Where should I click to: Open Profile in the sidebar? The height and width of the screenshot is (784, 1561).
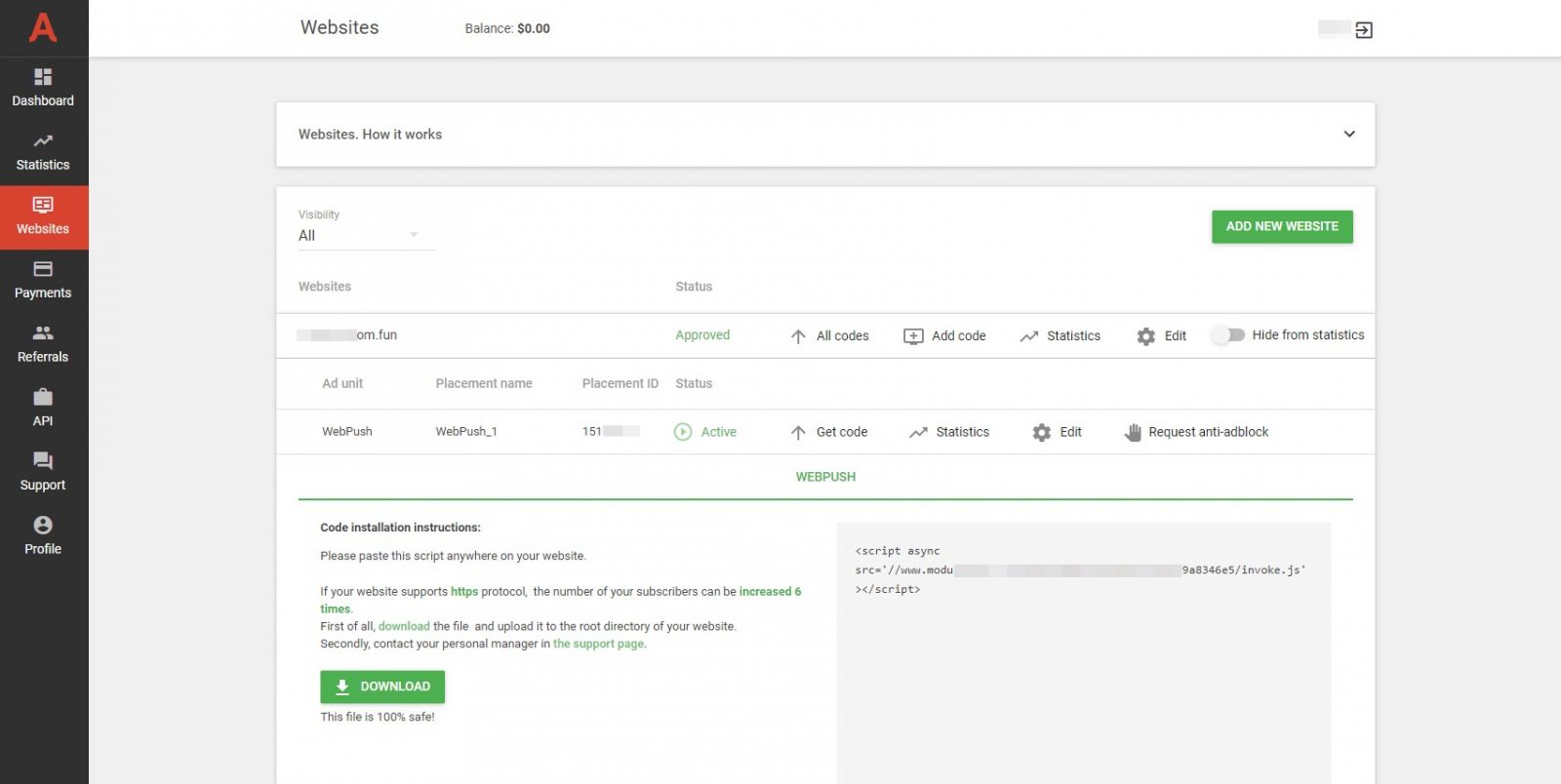point(43,536)
